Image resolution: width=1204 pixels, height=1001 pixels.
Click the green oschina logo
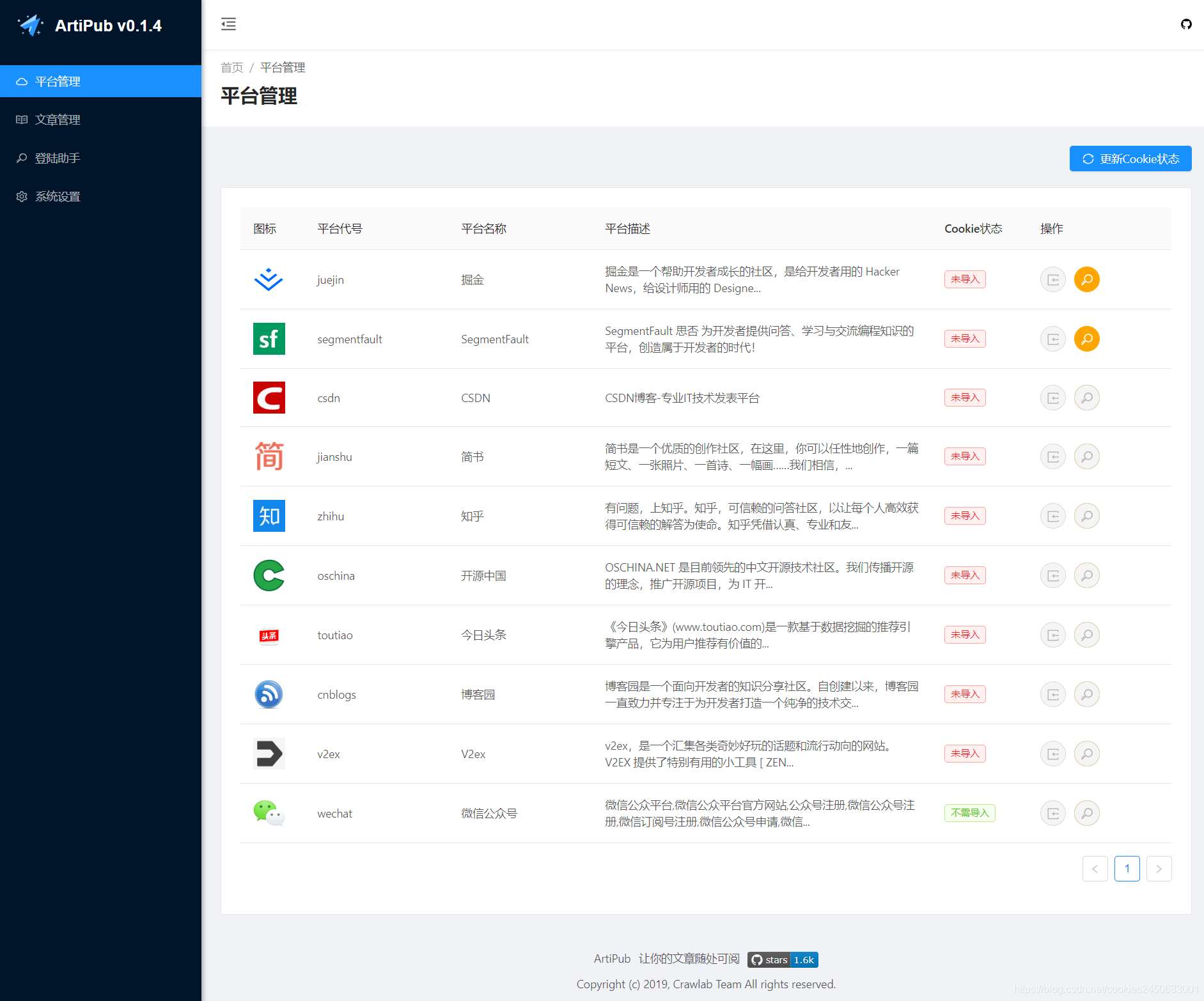pos(269,575)
